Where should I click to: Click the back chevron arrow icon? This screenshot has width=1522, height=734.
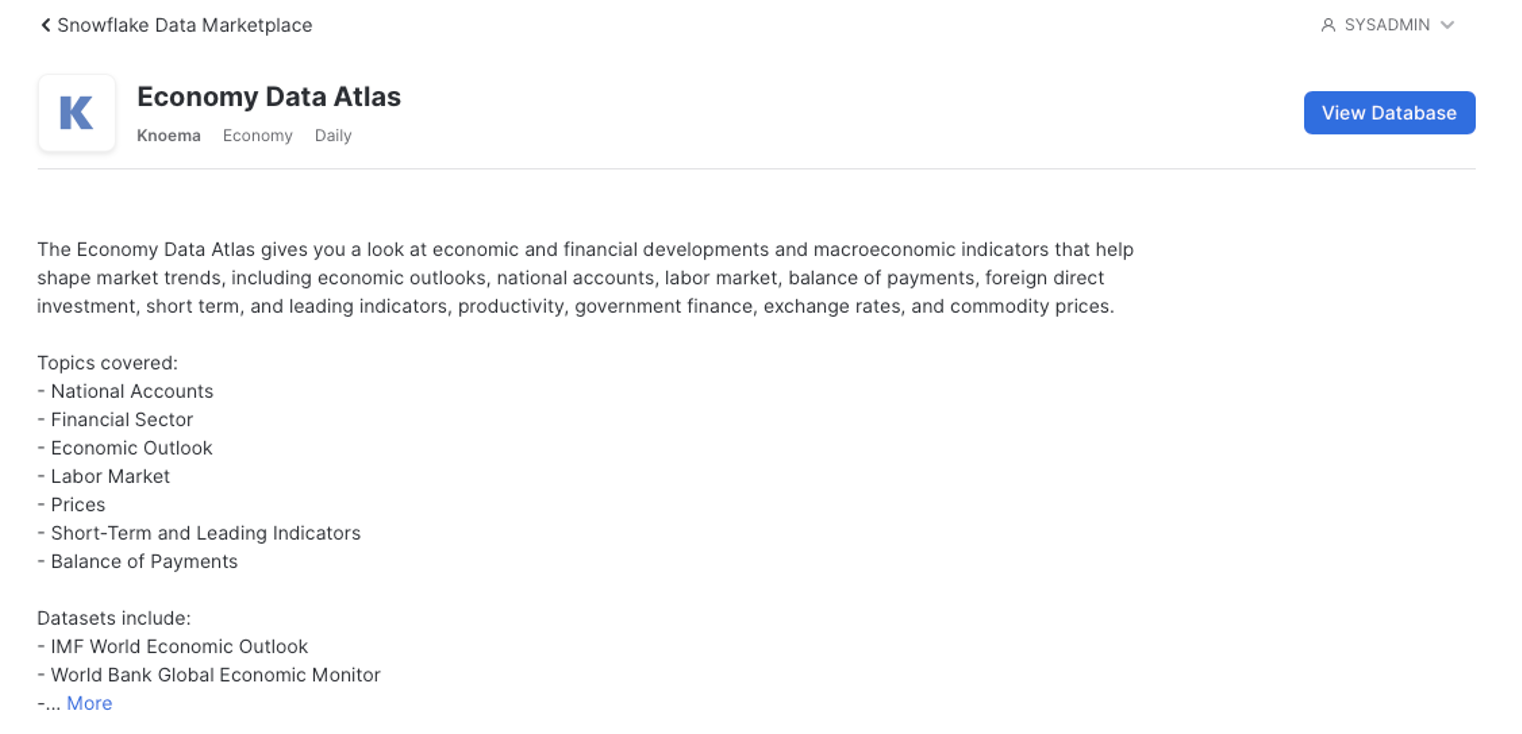point(45,25)
